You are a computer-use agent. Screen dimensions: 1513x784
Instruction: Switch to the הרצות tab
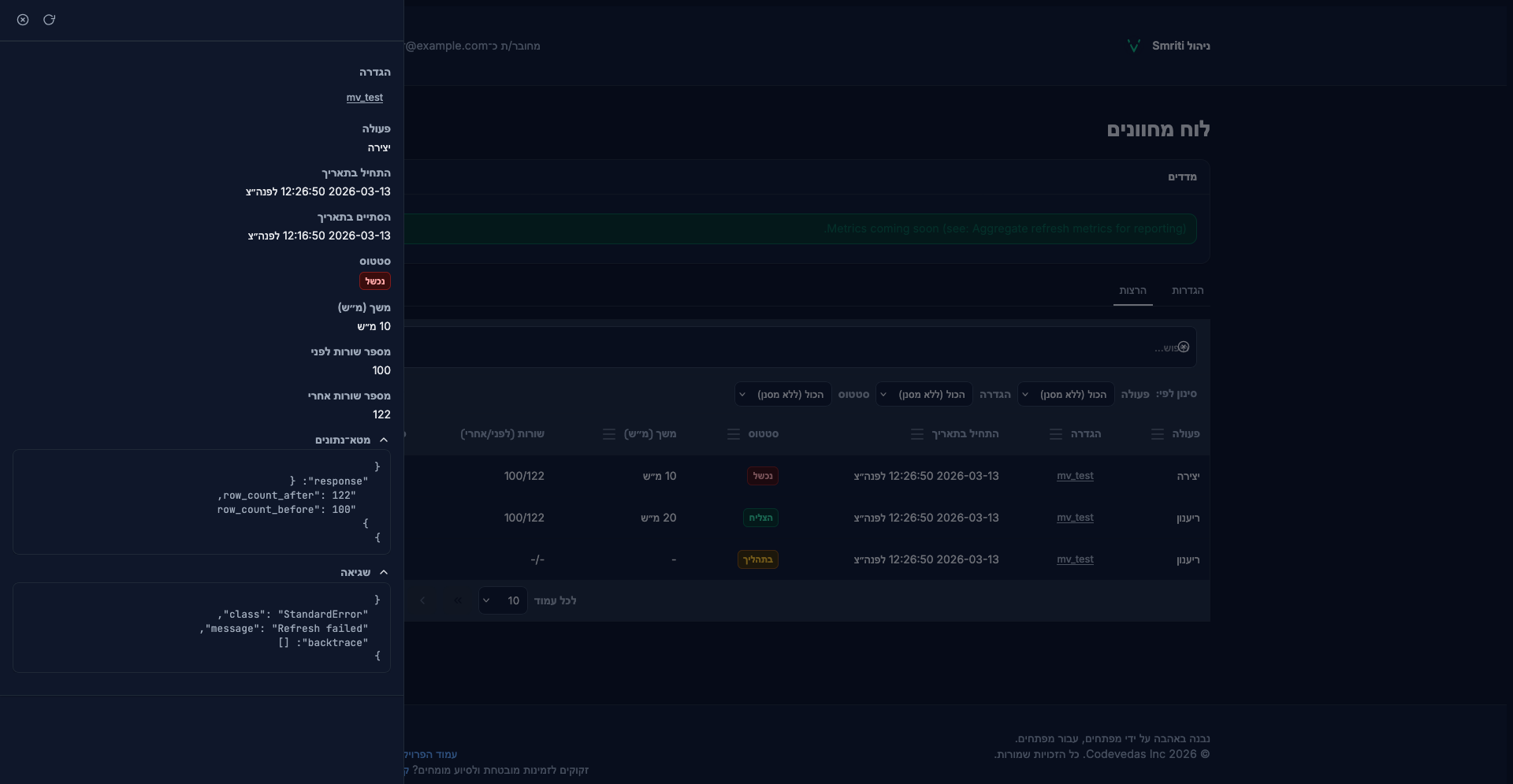tap(1132, 291)
